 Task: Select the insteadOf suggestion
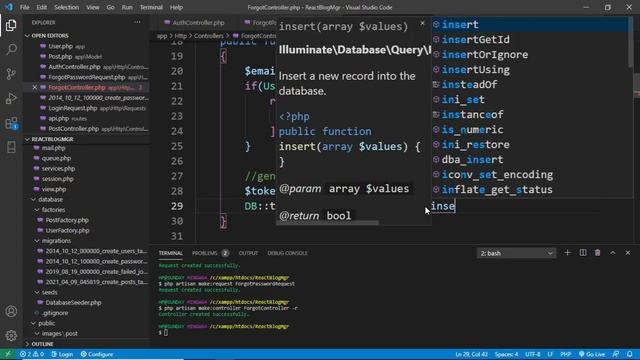pyautogui.click(x=530, y=84)
